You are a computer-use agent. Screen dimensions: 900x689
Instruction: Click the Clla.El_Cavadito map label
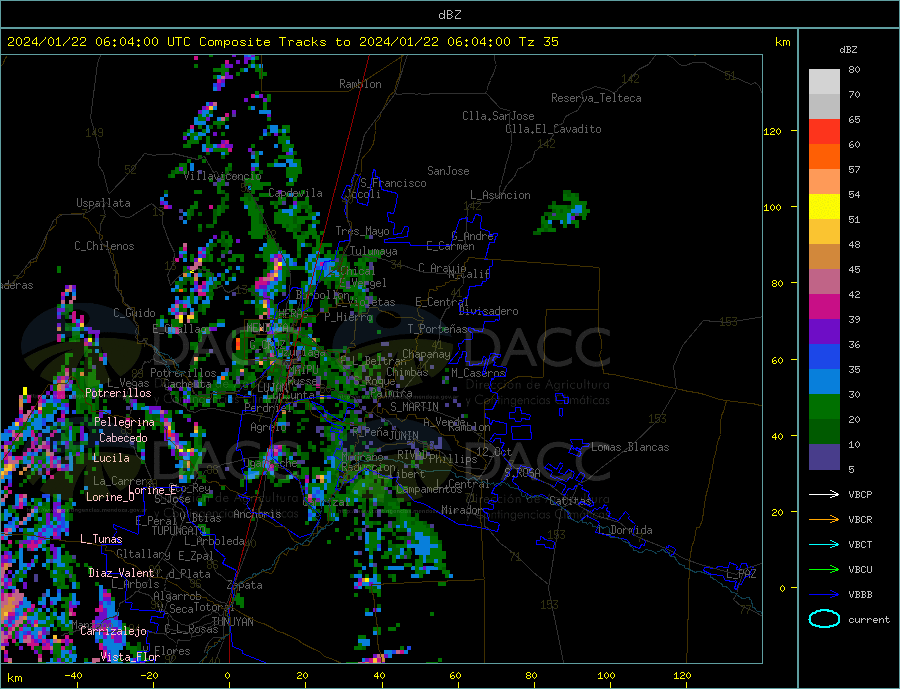click(553, 129)
